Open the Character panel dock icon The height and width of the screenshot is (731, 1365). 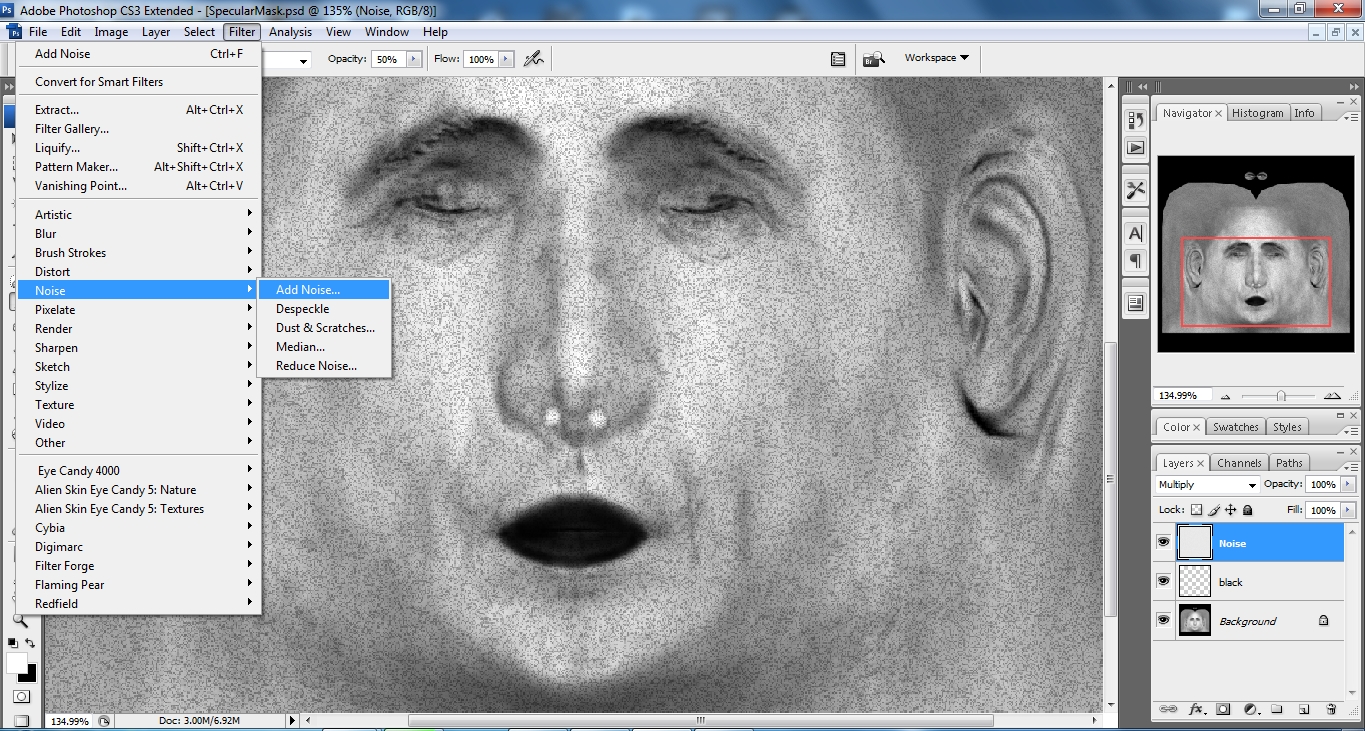pos(1136,233)
